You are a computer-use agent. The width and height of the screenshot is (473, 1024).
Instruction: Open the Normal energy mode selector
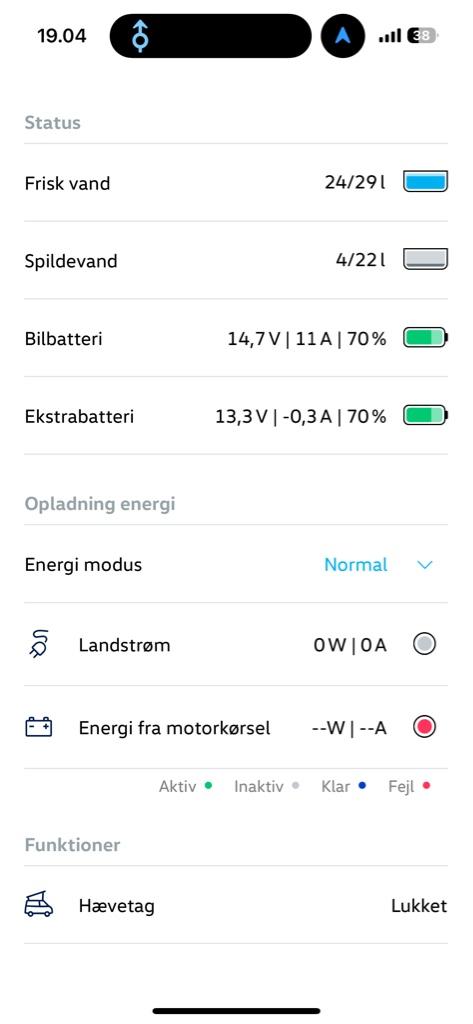(356, 565)
